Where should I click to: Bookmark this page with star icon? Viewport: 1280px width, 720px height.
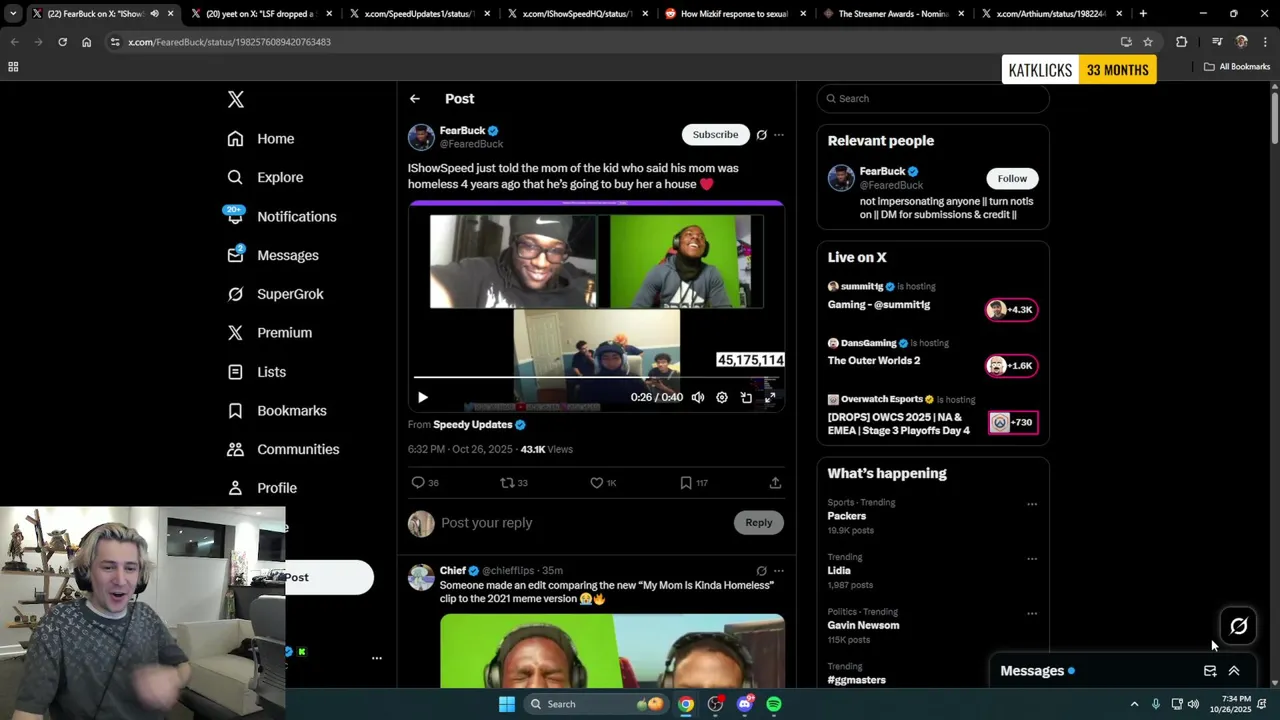1148,42
